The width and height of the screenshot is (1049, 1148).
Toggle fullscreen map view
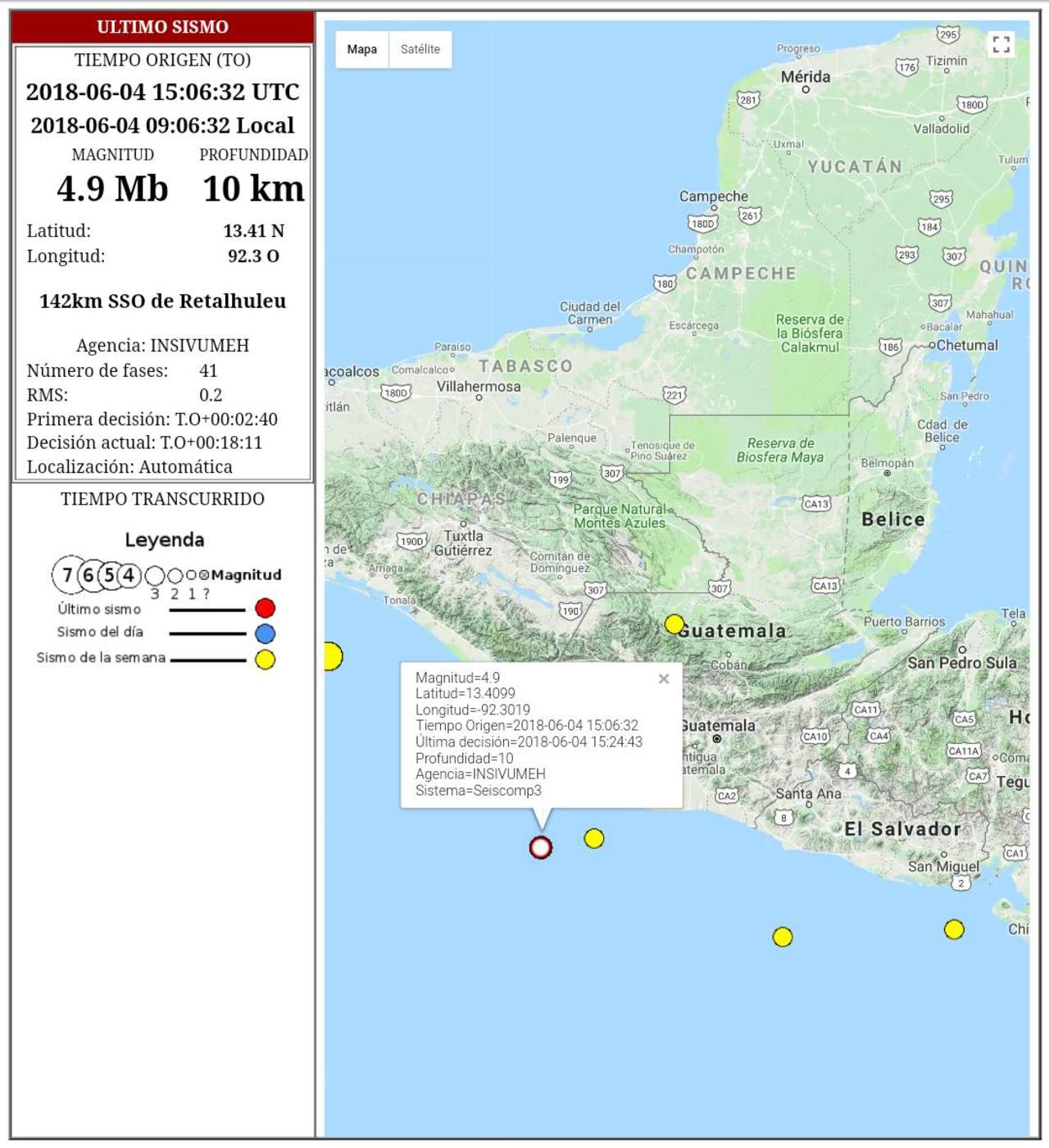1001,44
